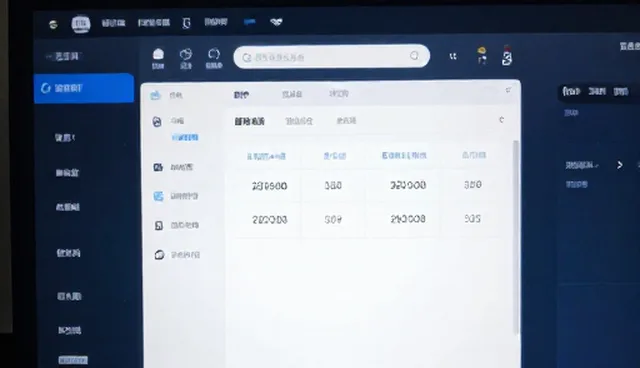Click the vertical scrollbar beside the table

point(516,237)
